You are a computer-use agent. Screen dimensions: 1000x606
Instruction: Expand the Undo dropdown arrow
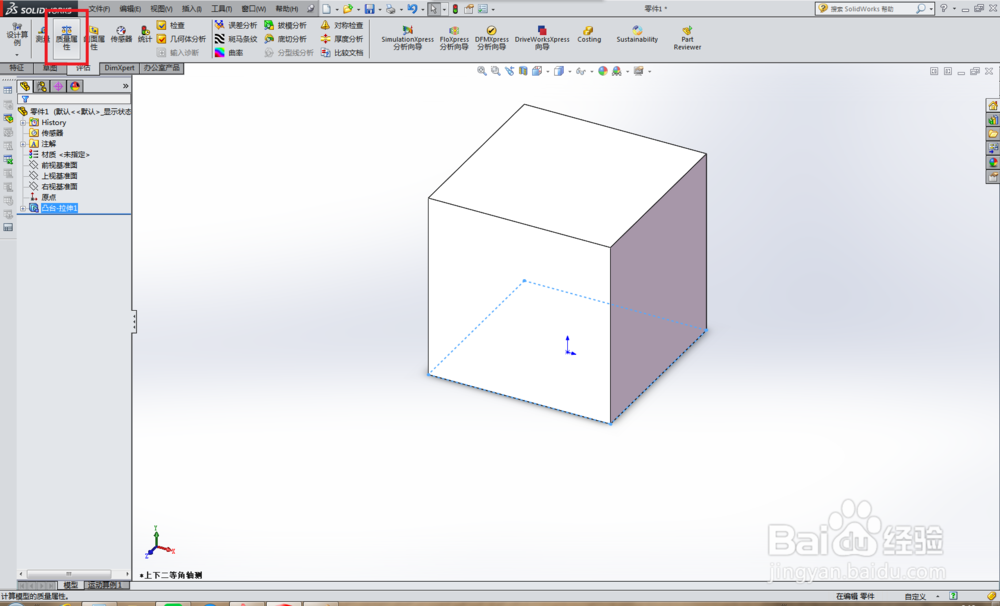(x=422, y=10)
